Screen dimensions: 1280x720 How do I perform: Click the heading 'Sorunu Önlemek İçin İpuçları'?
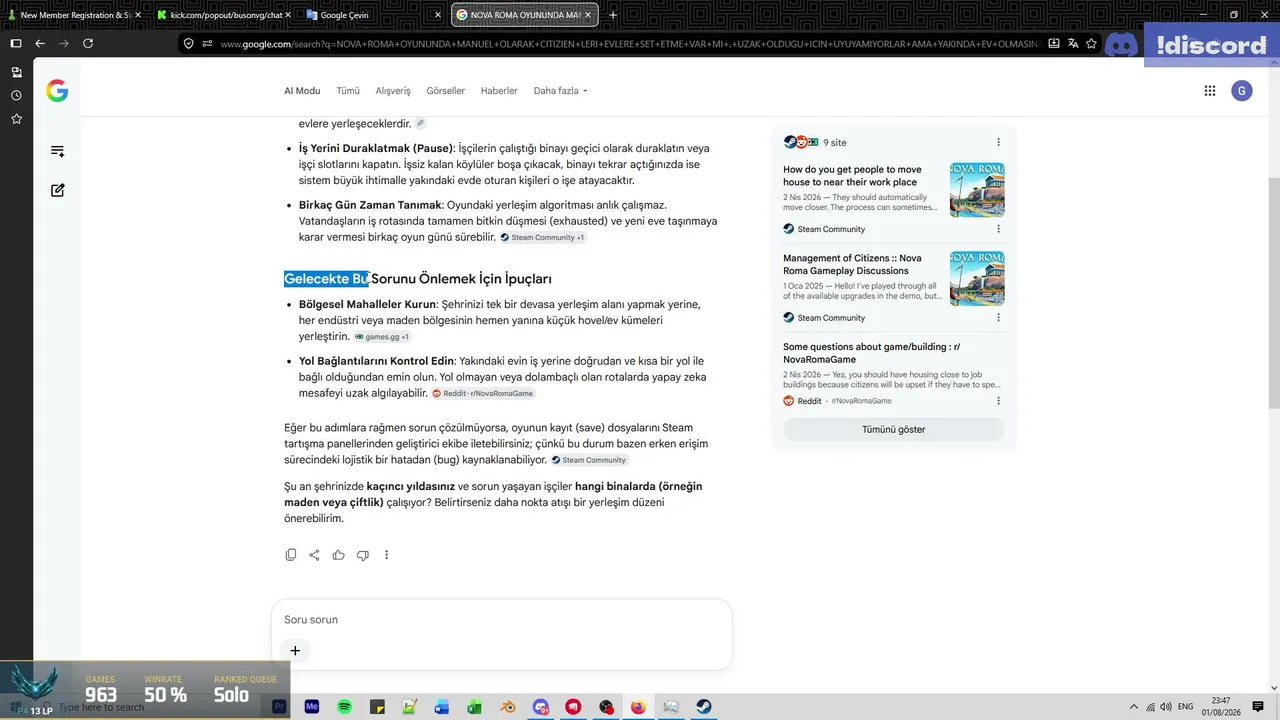click(x=462, y=279)
